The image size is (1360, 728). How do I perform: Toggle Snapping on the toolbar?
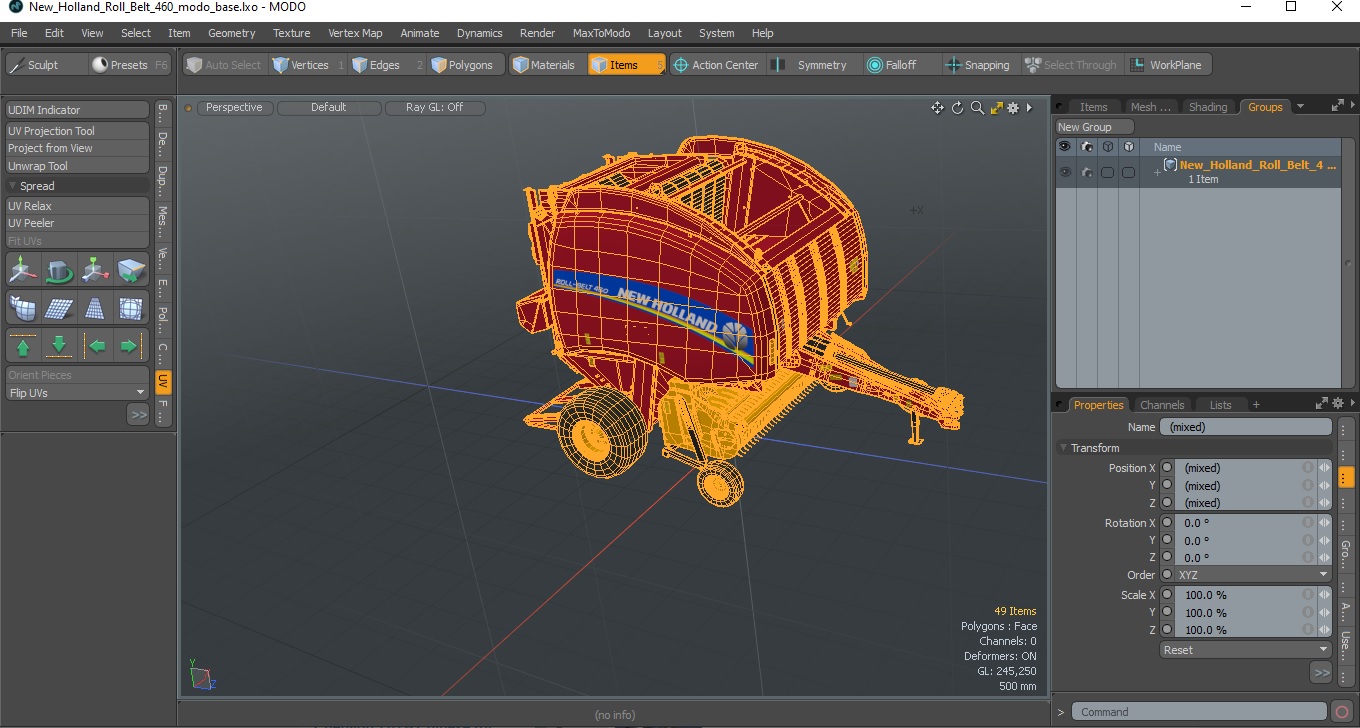click(978, 65)
